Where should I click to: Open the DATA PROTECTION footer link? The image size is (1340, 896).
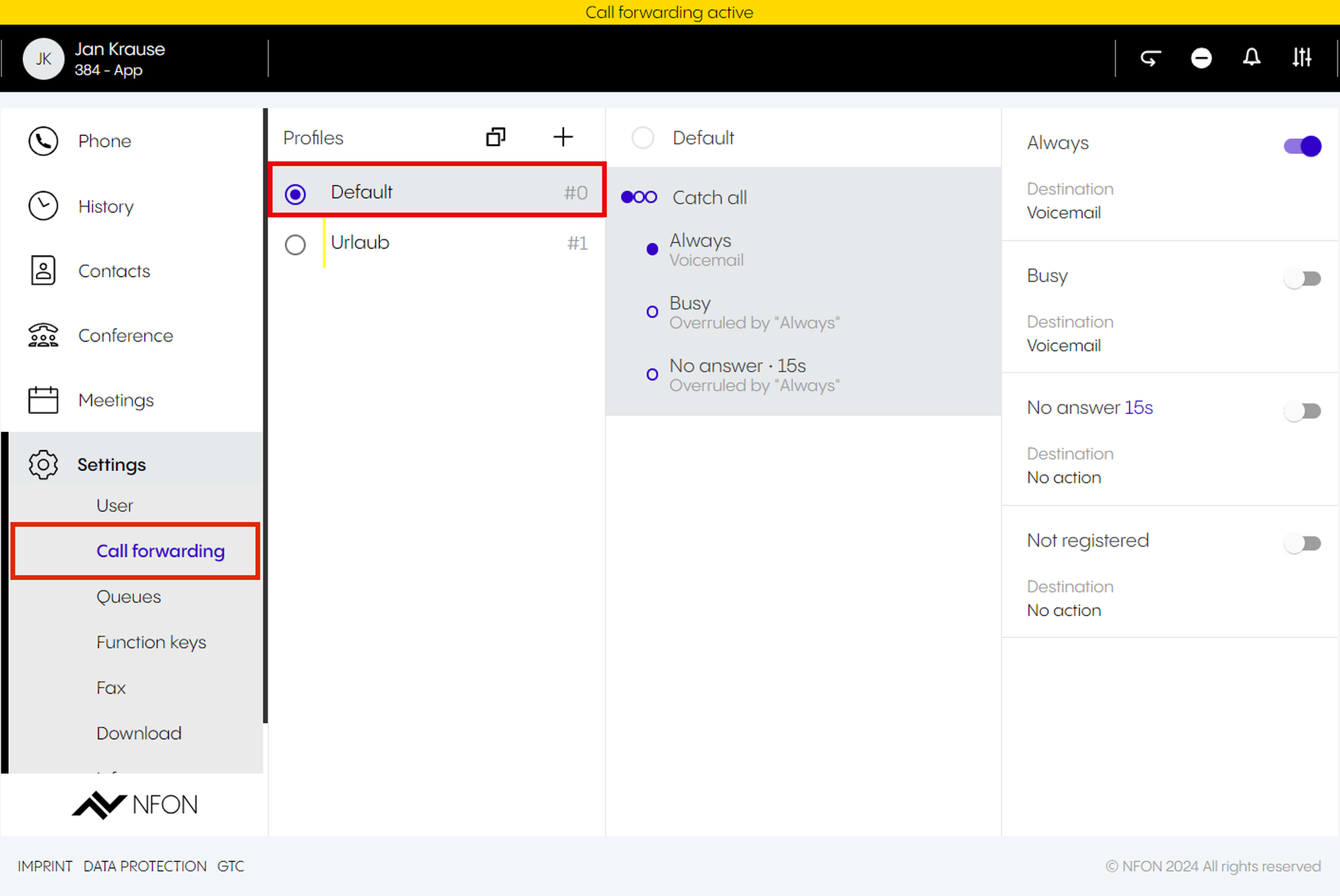145,866
